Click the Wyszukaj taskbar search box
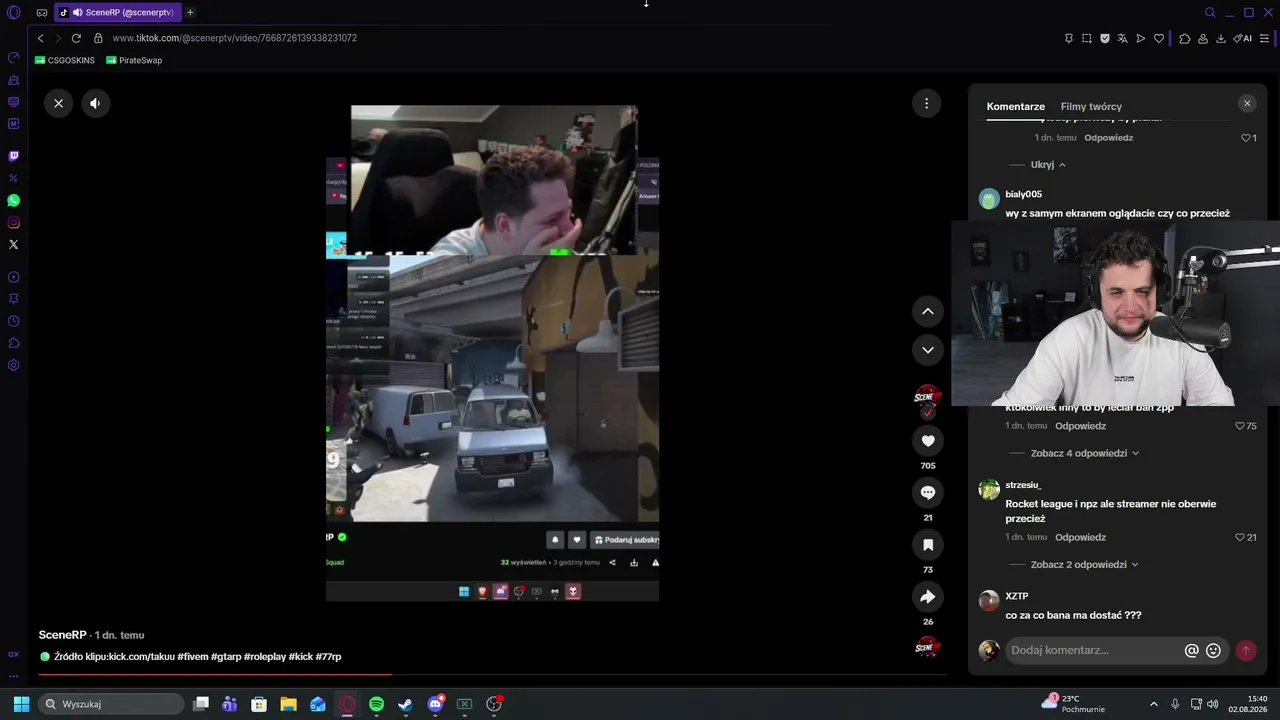Image resolution: width=1280 pixels, height=720 pixels. tap(111, 704)
